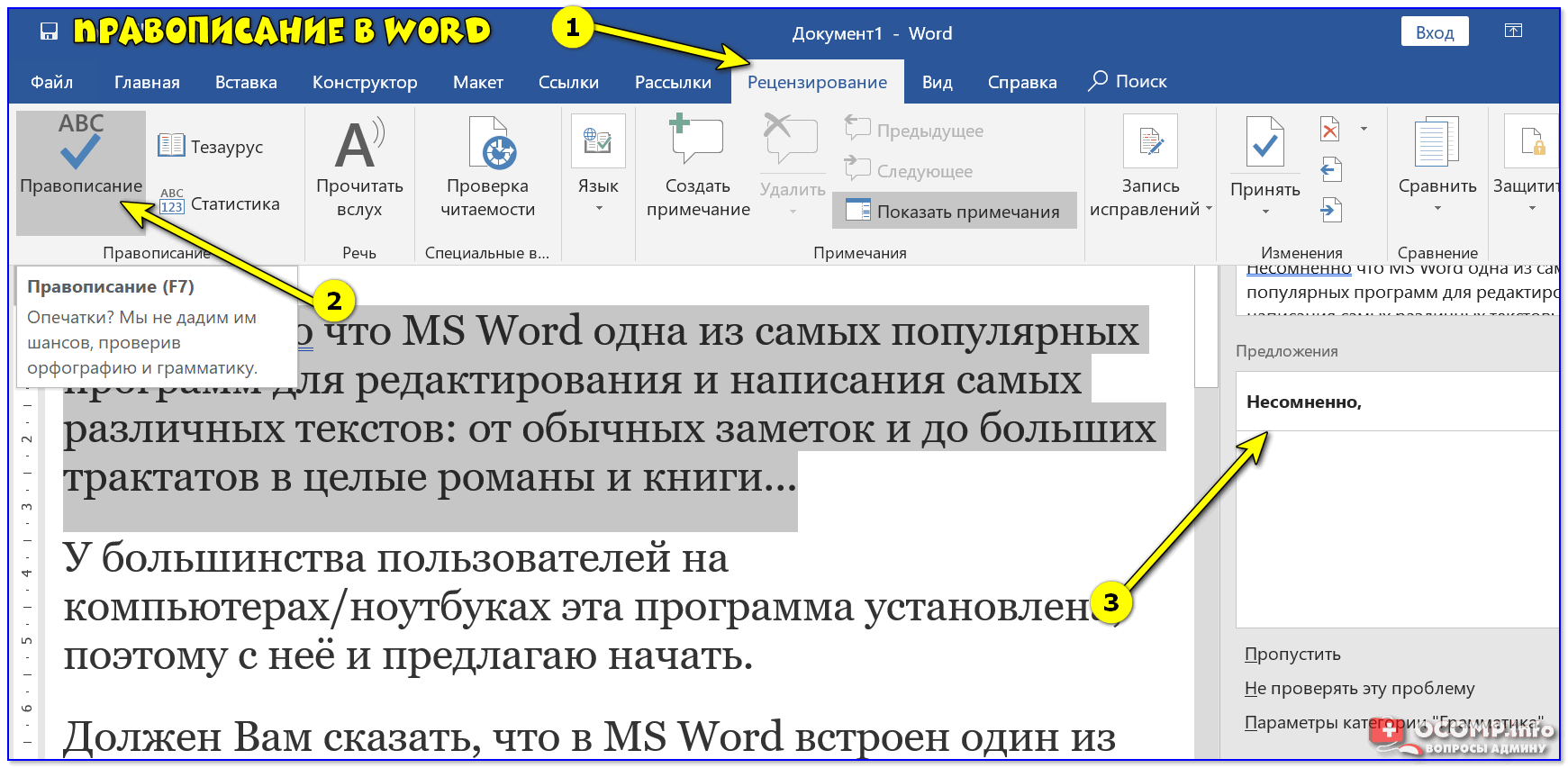Click the Вход sign-in button
This screenshot has height=768, width=1568.
1435,32
